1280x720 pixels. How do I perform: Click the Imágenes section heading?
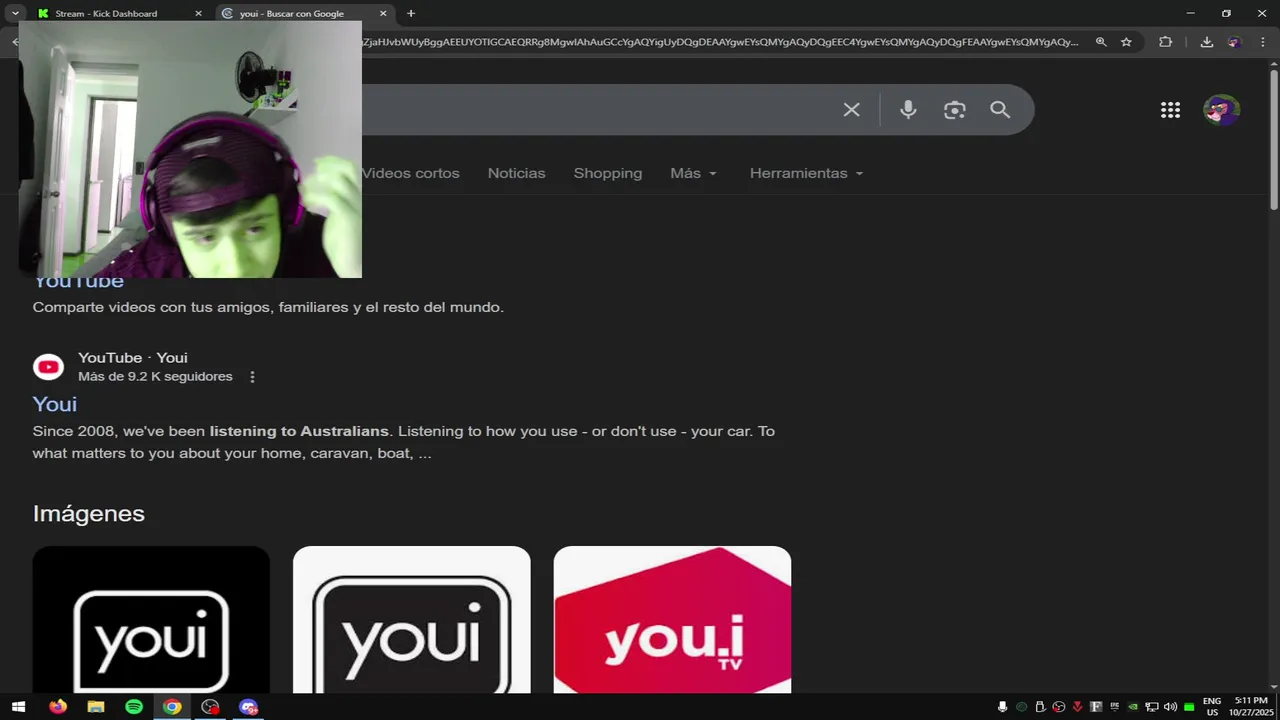click(x=89, y=513)
